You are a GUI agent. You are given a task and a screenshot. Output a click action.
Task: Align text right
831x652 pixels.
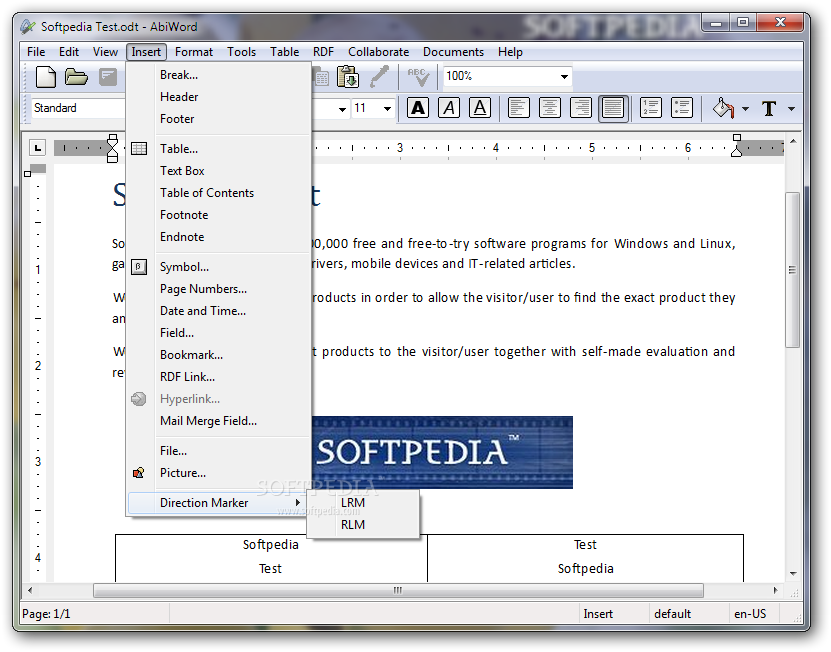(581, 108)
